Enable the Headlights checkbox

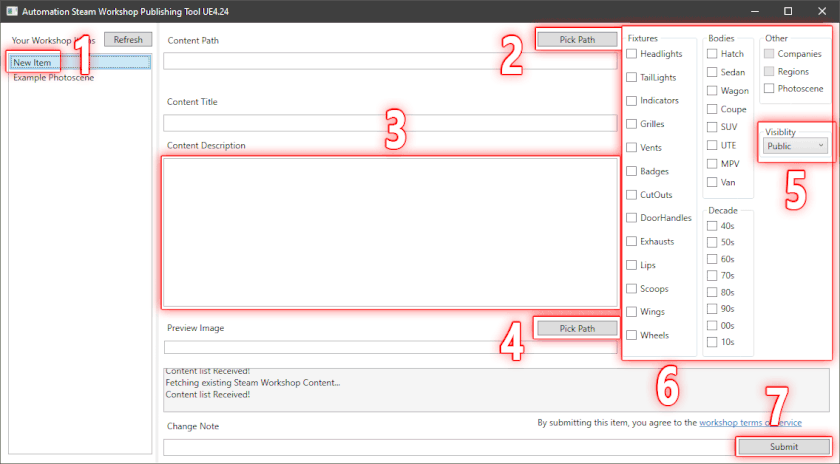[x=632, y=54]
